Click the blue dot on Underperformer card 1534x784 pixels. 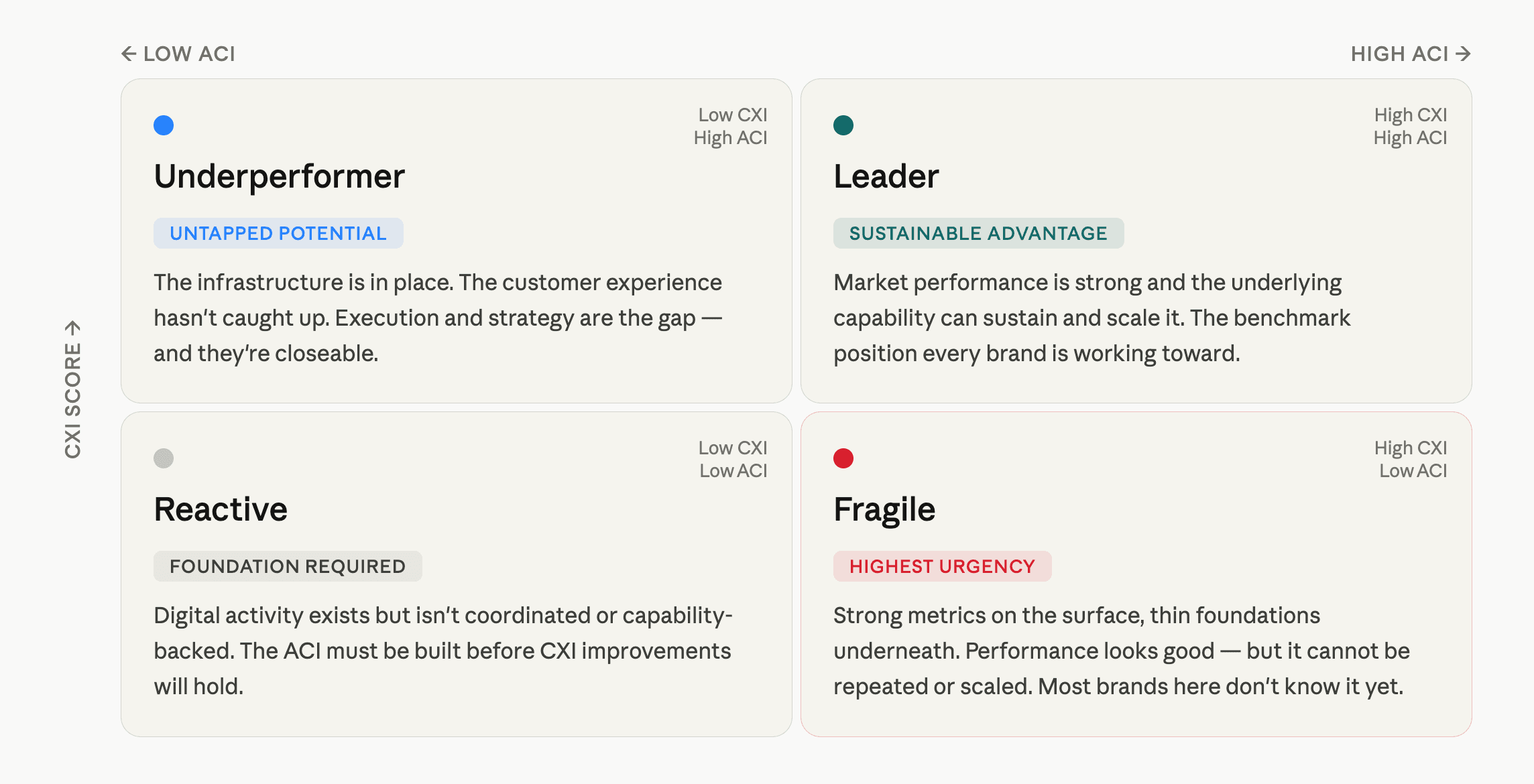coord(164,125)
